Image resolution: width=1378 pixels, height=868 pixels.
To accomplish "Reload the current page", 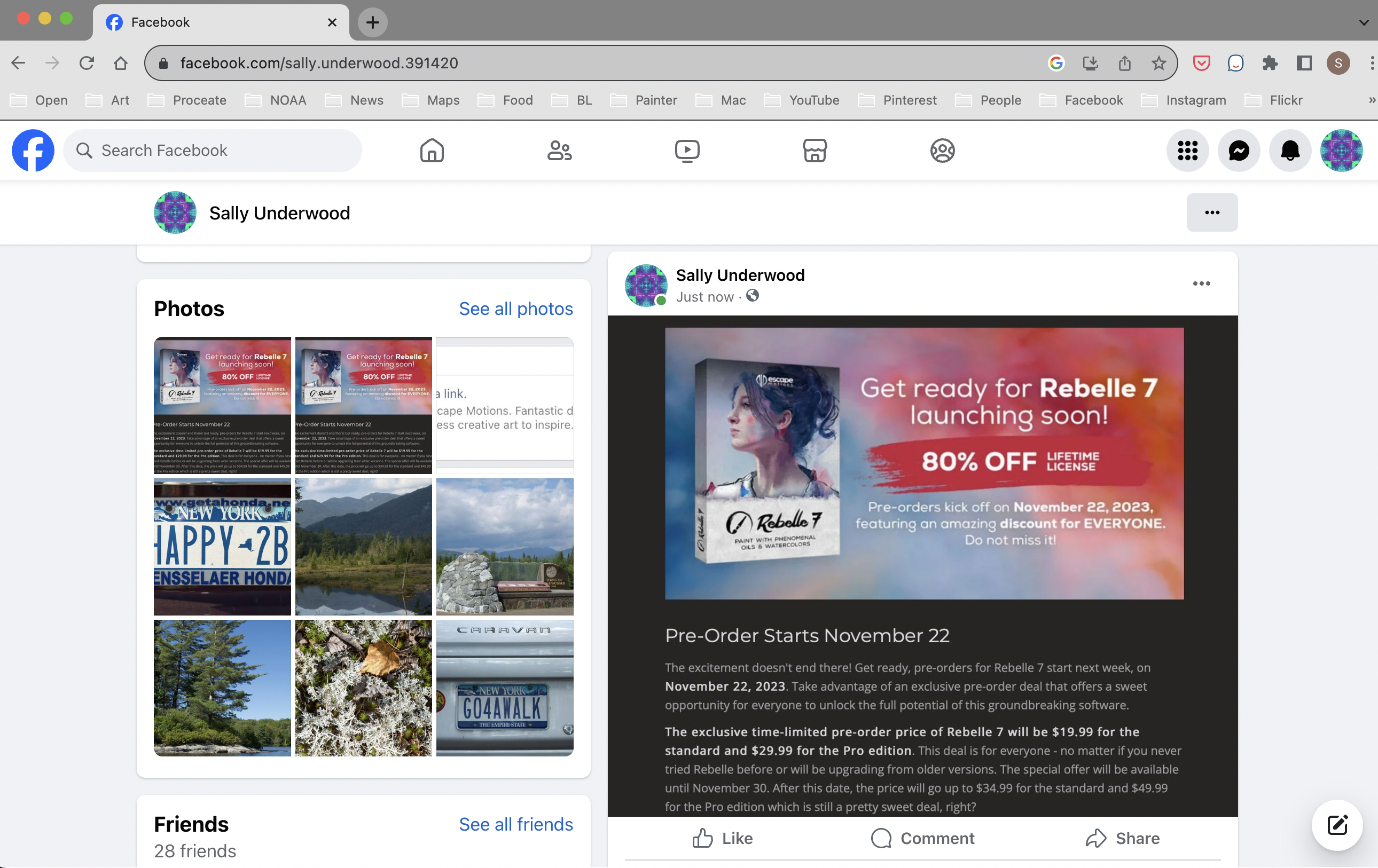I will 87,63.
